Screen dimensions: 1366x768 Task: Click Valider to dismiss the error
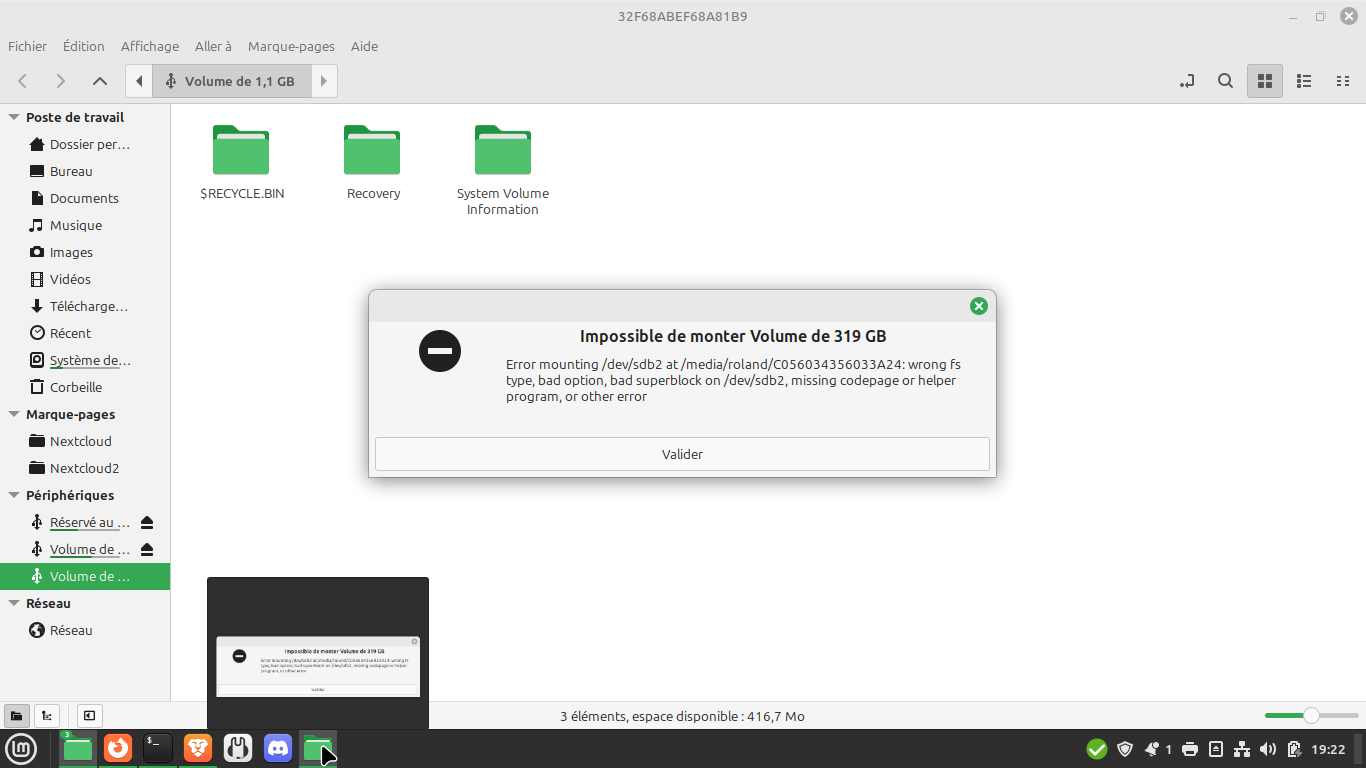pyautogui.click(x=682, y=454)
